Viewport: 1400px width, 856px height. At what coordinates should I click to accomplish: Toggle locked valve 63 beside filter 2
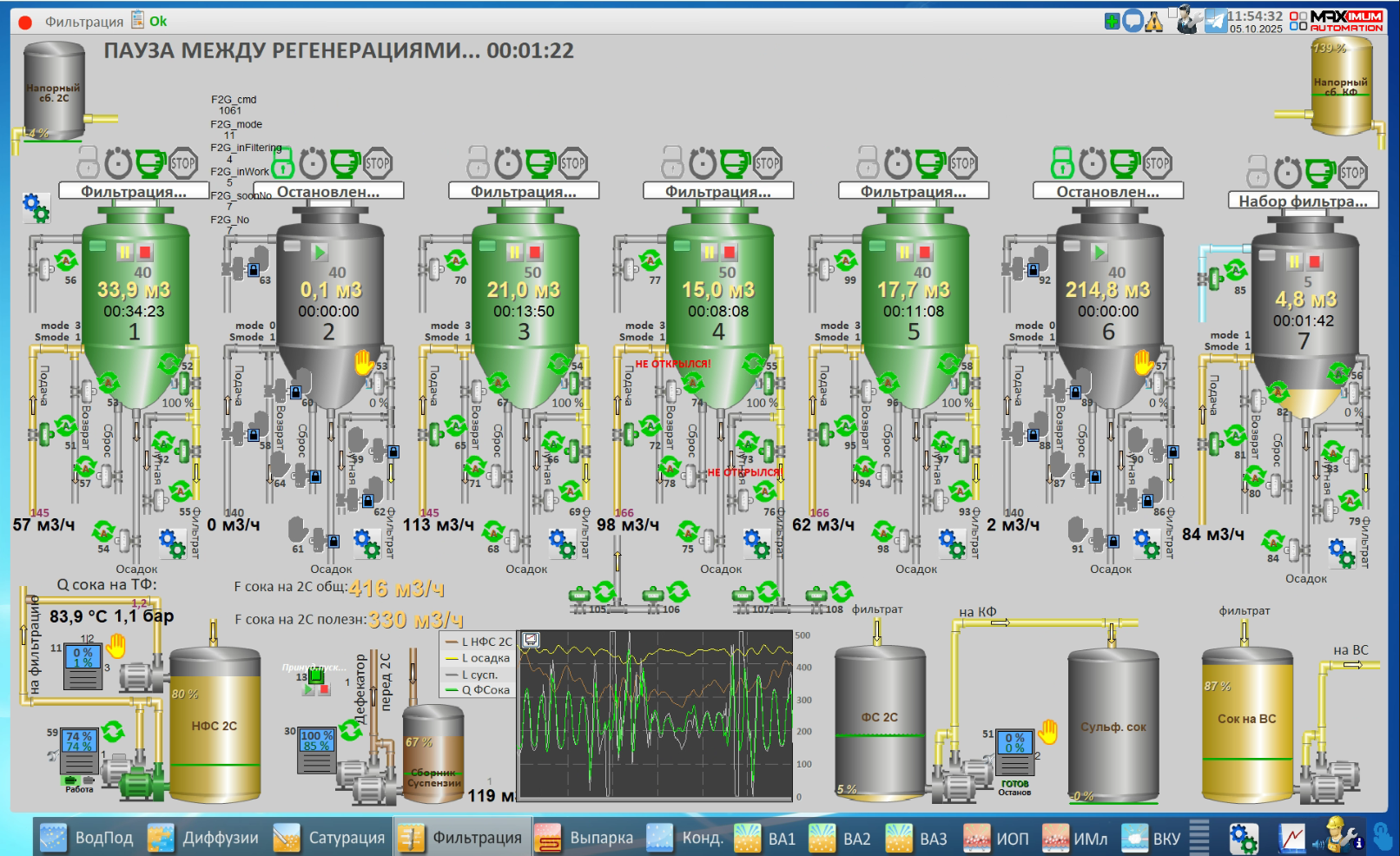(x=258, y=259)
